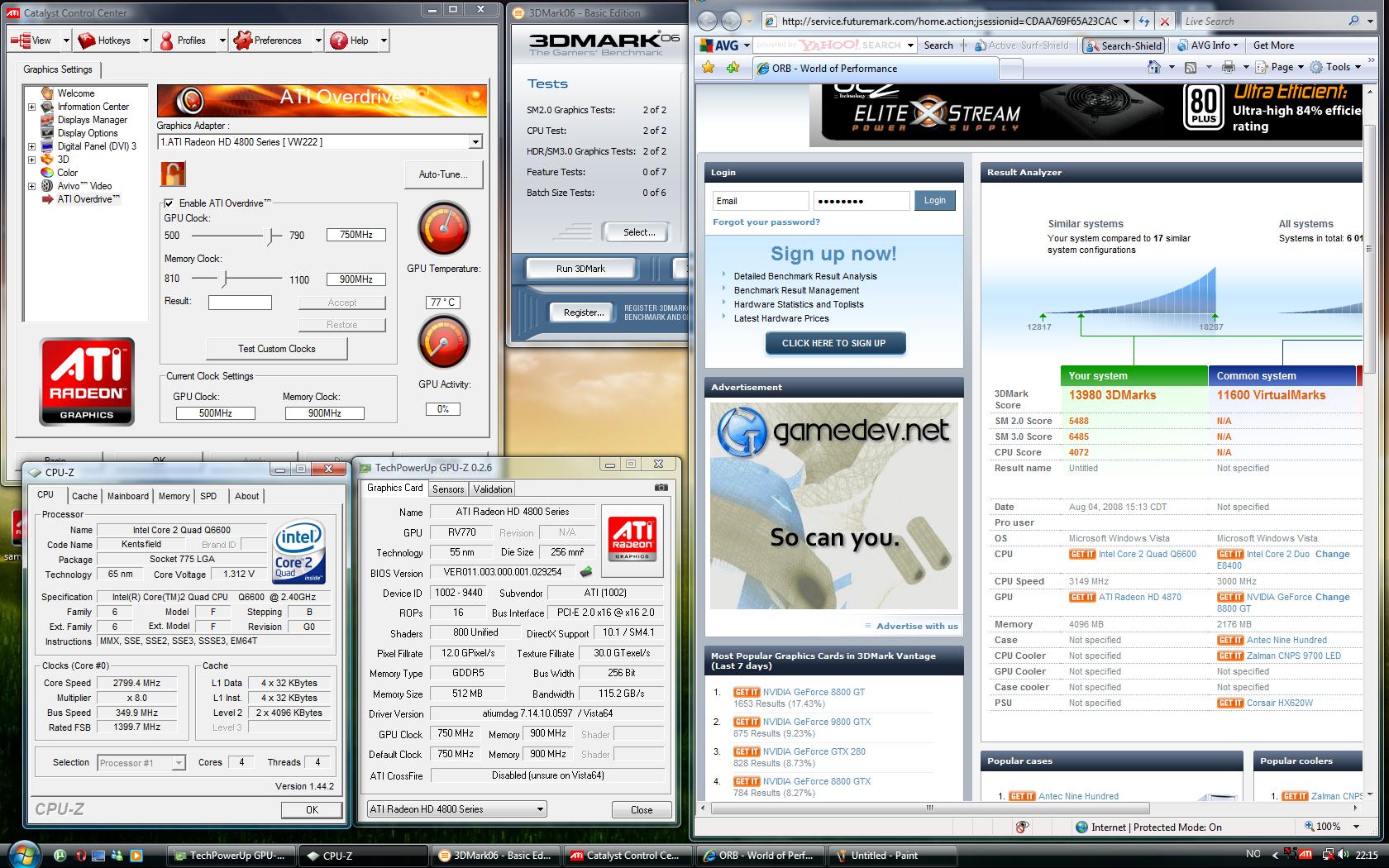Viewport: 1389px width, 868px height.
Task: Open the Memory tab in CPU-Z
Action: (x=174, y=496)
